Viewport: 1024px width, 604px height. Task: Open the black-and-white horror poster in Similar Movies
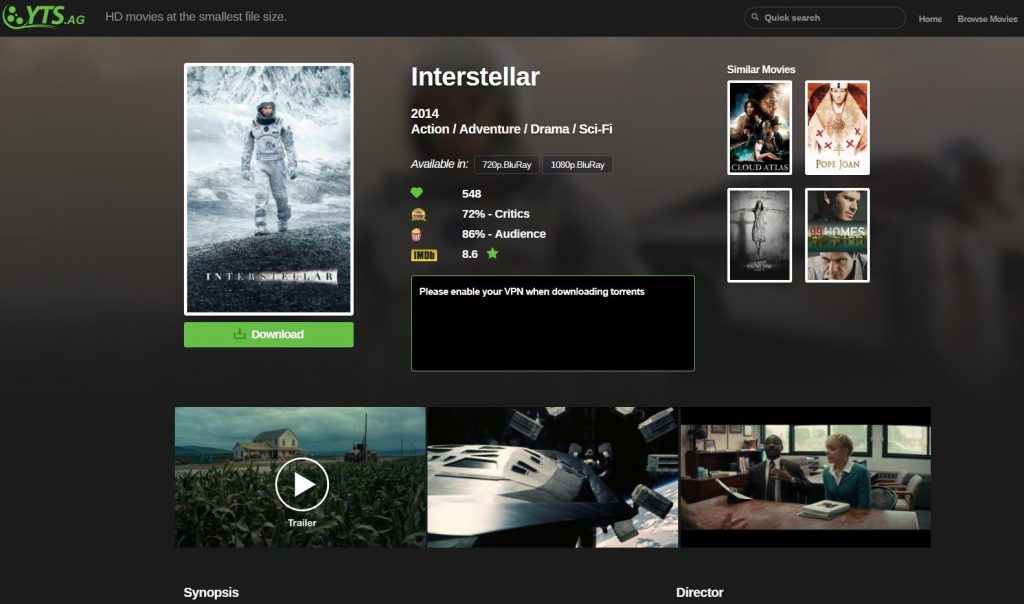coord(760,235)
